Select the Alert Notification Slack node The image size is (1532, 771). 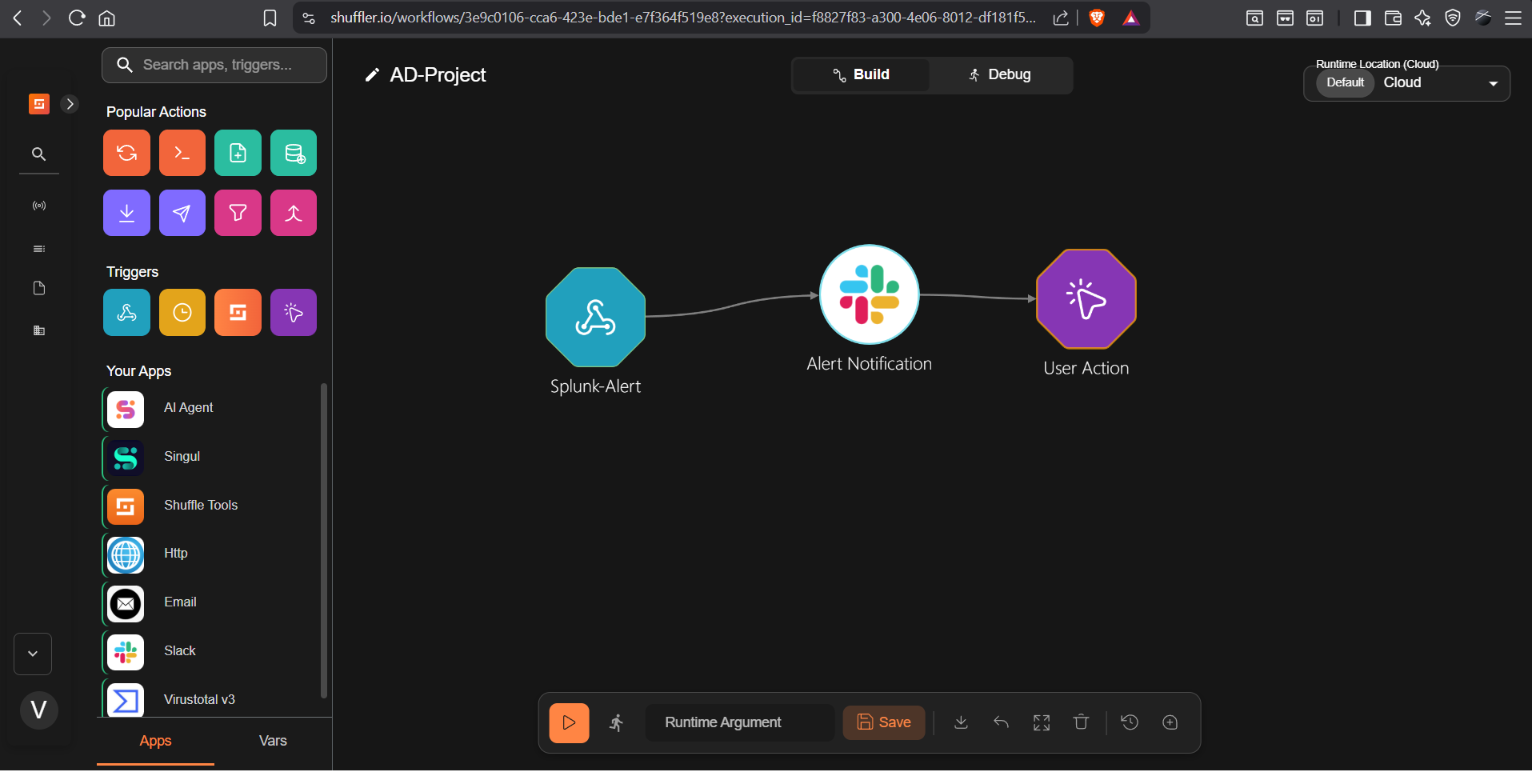coord(869,294)
